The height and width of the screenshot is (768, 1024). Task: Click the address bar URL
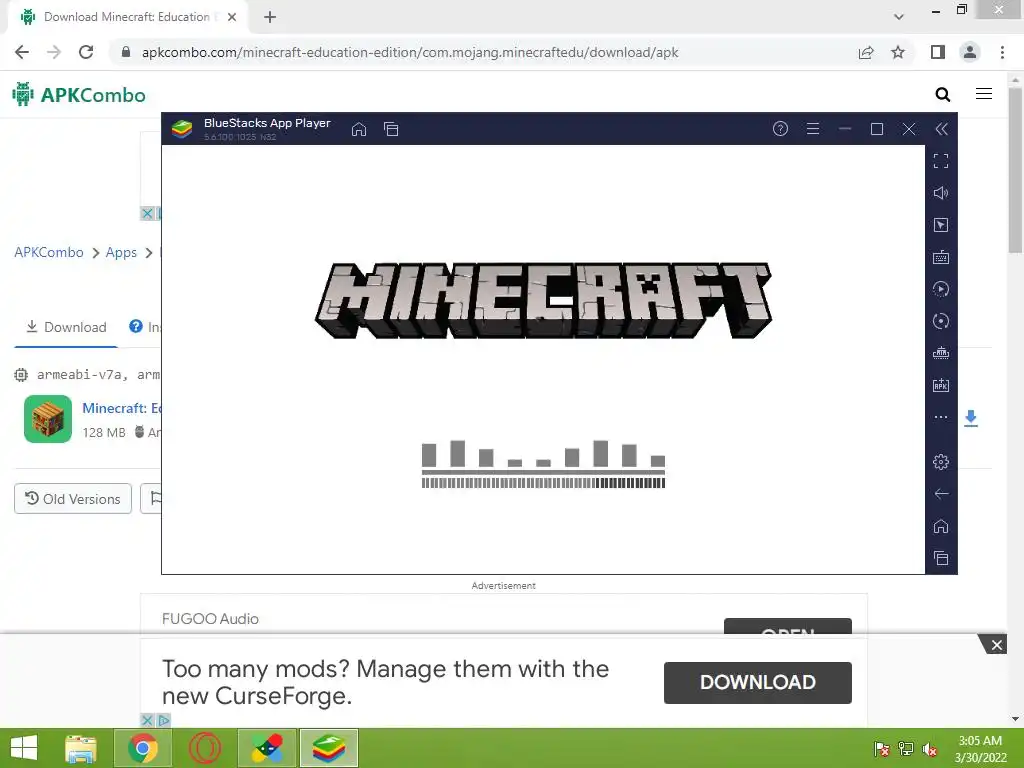410,52
